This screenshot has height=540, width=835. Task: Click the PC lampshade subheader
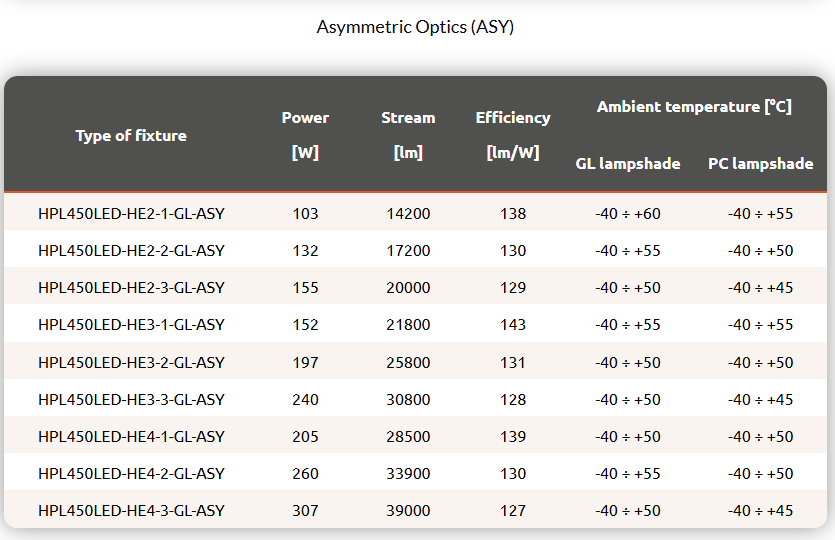tap(760, 163)
